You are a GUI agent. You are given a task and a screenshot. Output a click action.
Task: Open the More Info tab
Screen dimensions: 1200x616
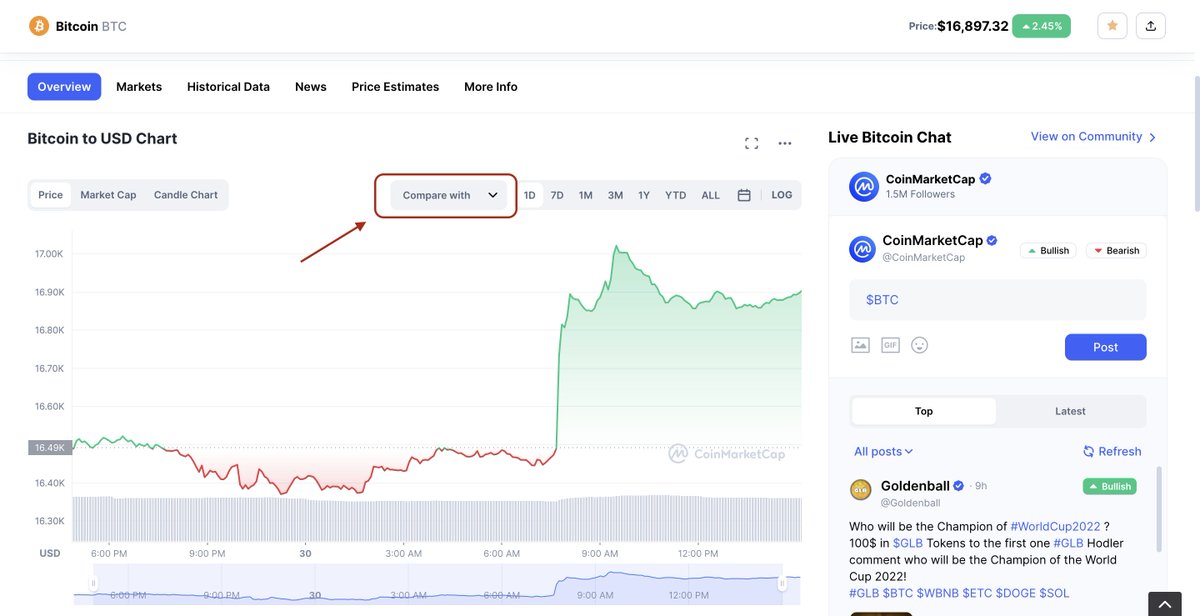[491, 87]
